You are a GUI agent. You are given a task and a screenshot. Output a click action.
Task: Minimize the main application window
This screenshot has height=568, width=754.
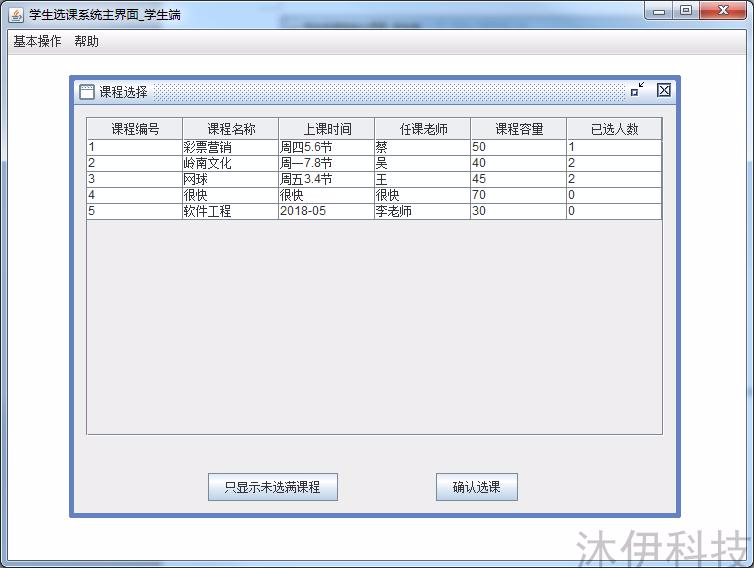coord(659,11)
